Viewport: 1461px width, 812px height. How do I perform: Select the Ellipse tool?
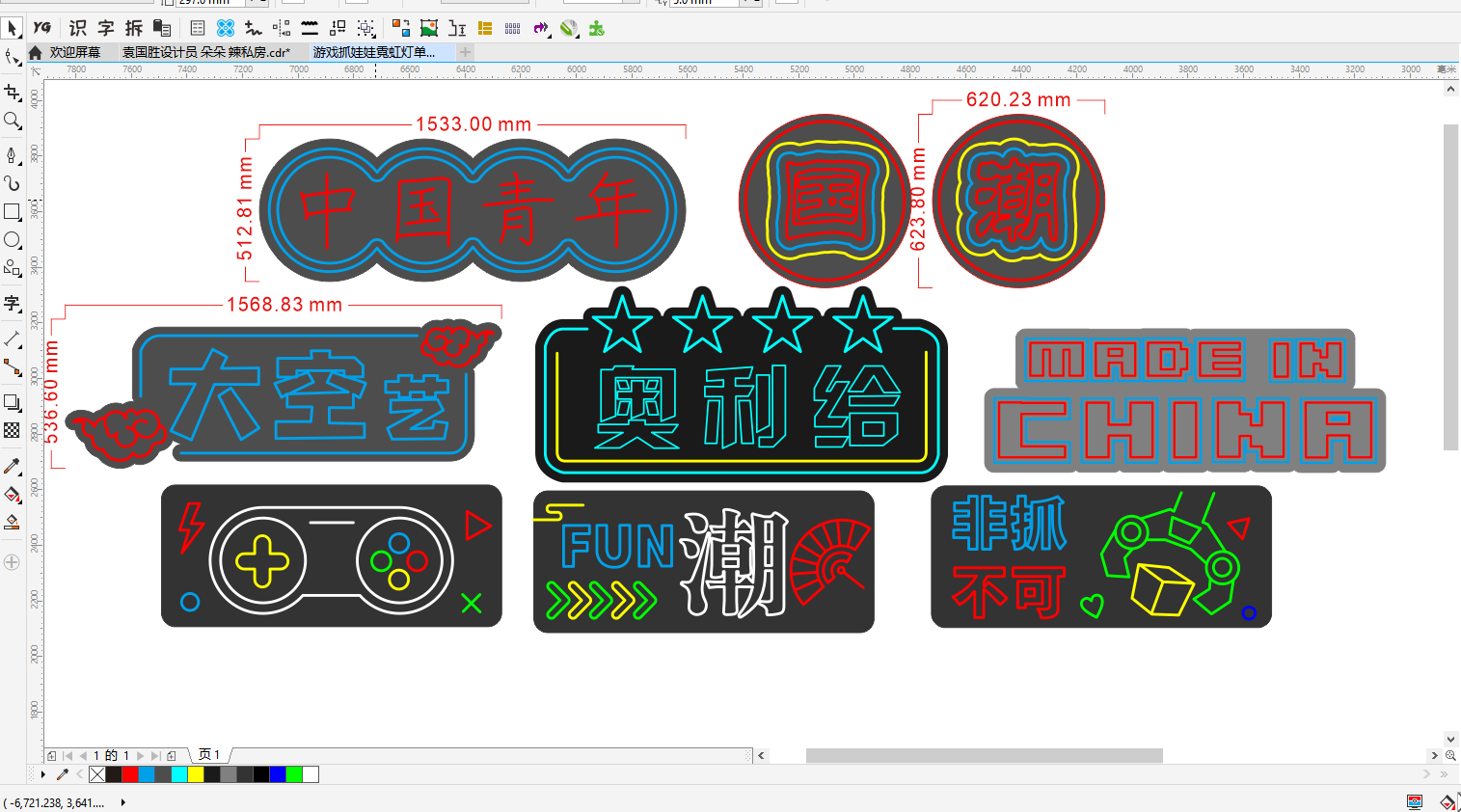(12, 239)
